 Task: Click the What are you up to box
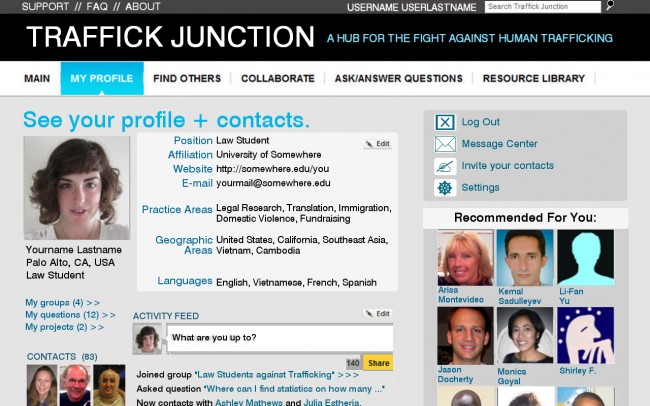(280, 338)
